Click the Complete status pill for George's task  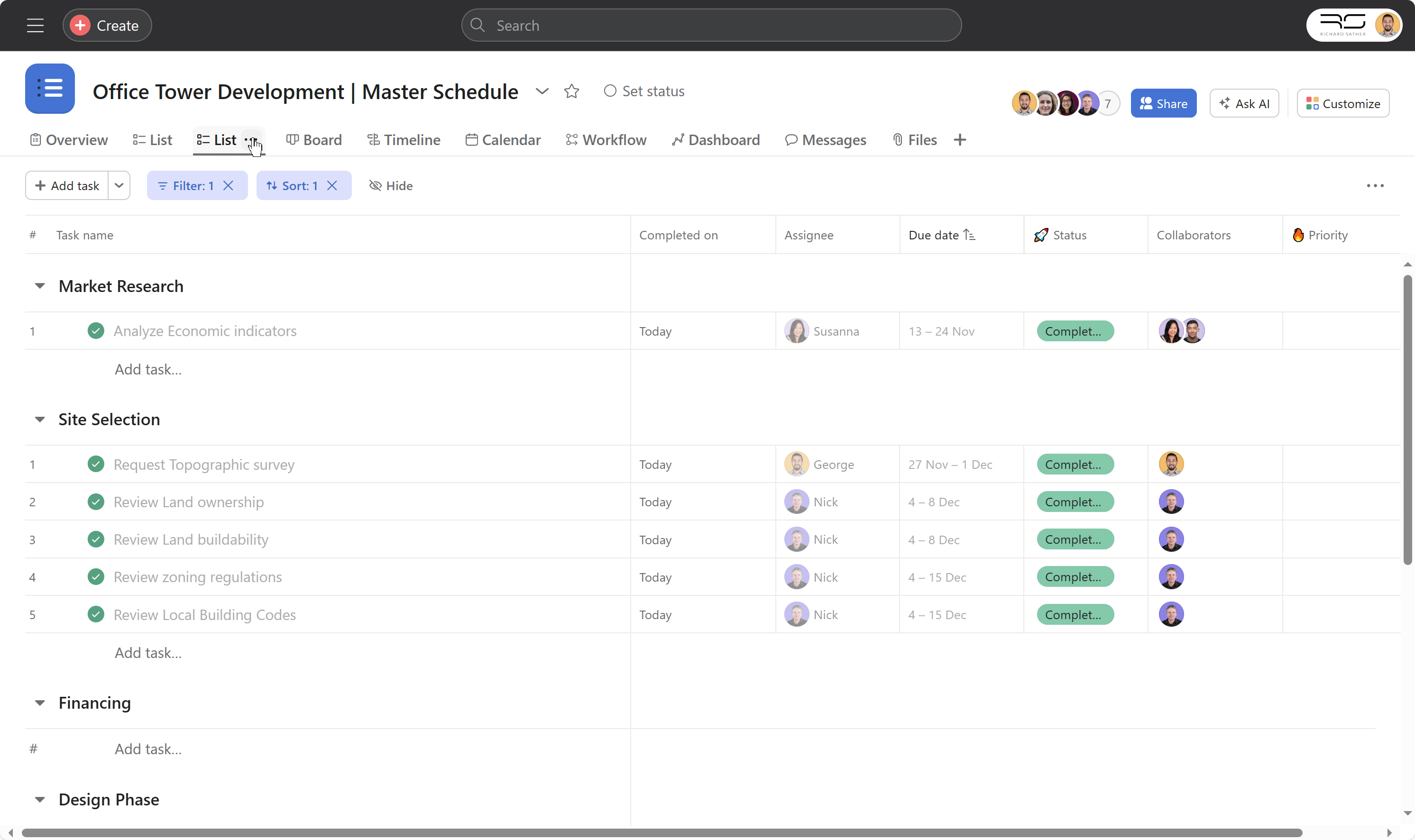point(1075,464)
